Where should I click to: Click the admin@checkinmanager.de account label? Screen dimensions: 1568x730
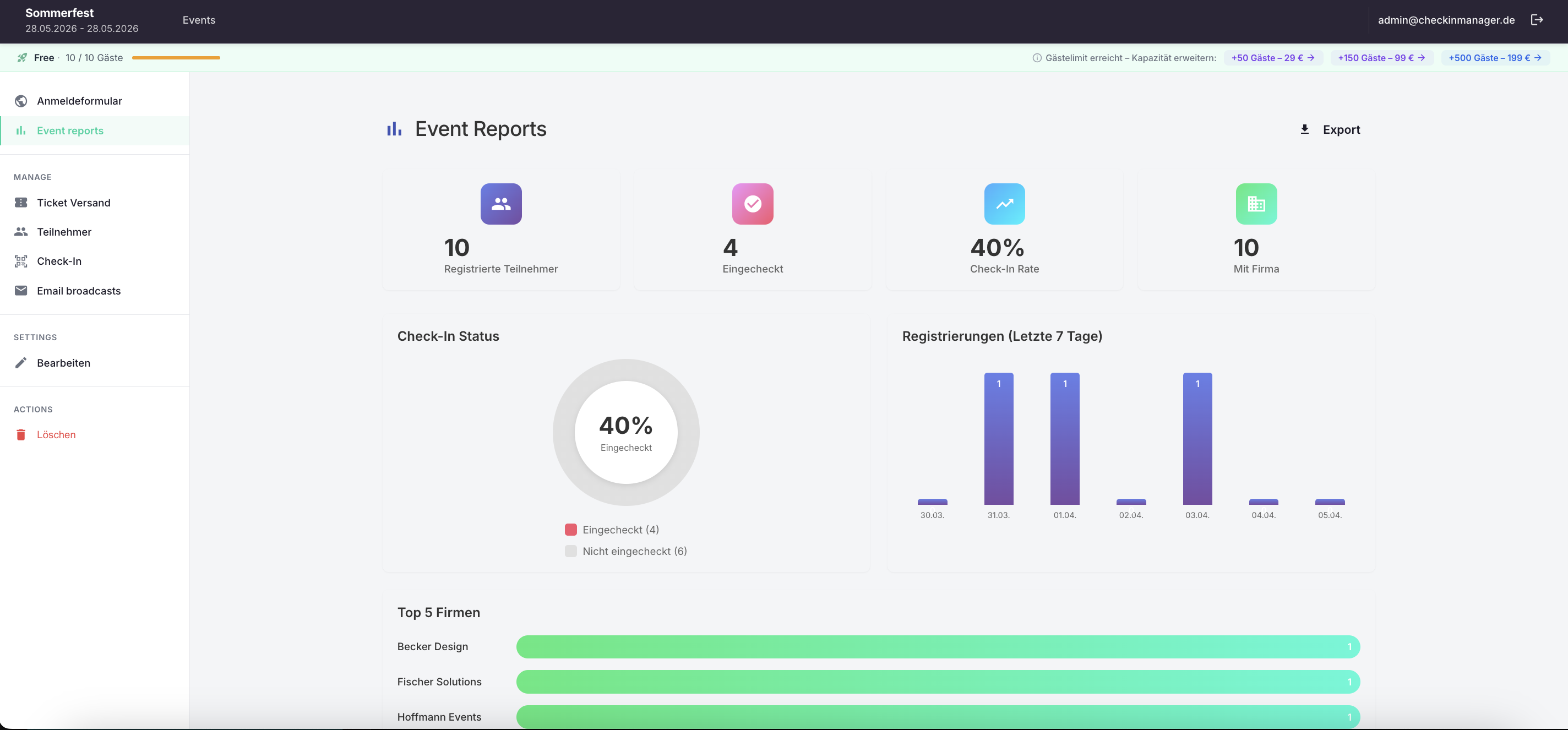click(1446, 19)
